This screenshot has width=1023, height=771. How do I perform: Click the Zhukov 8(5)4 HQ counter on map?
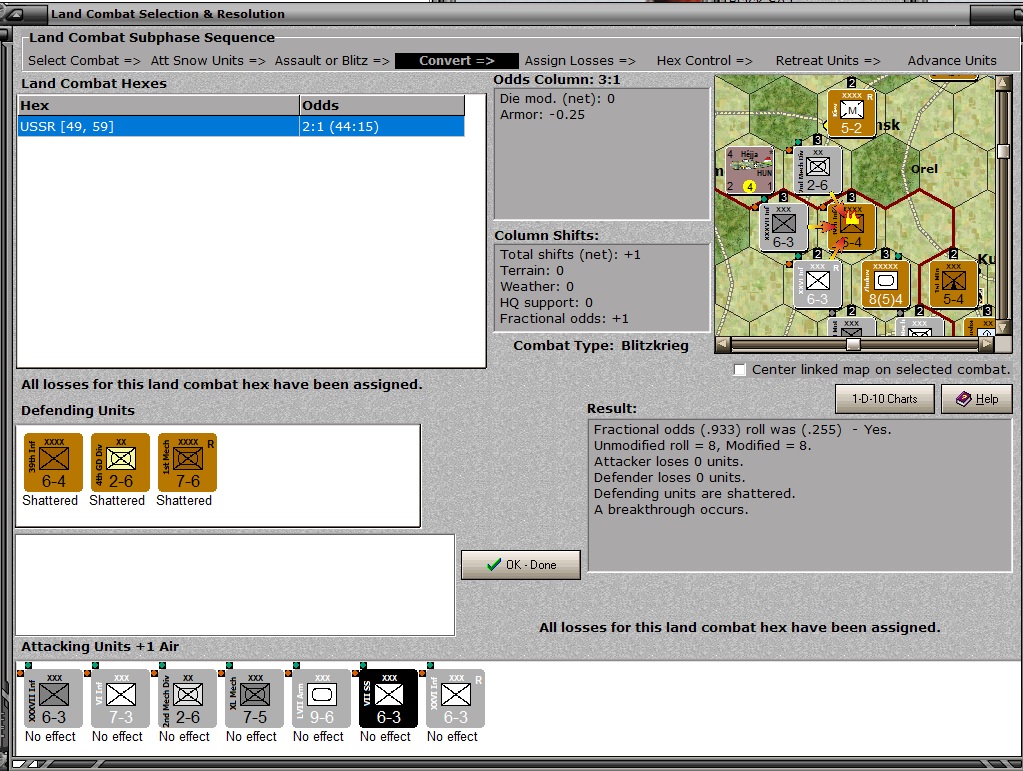pyautogui.click(x=885, y=284)
